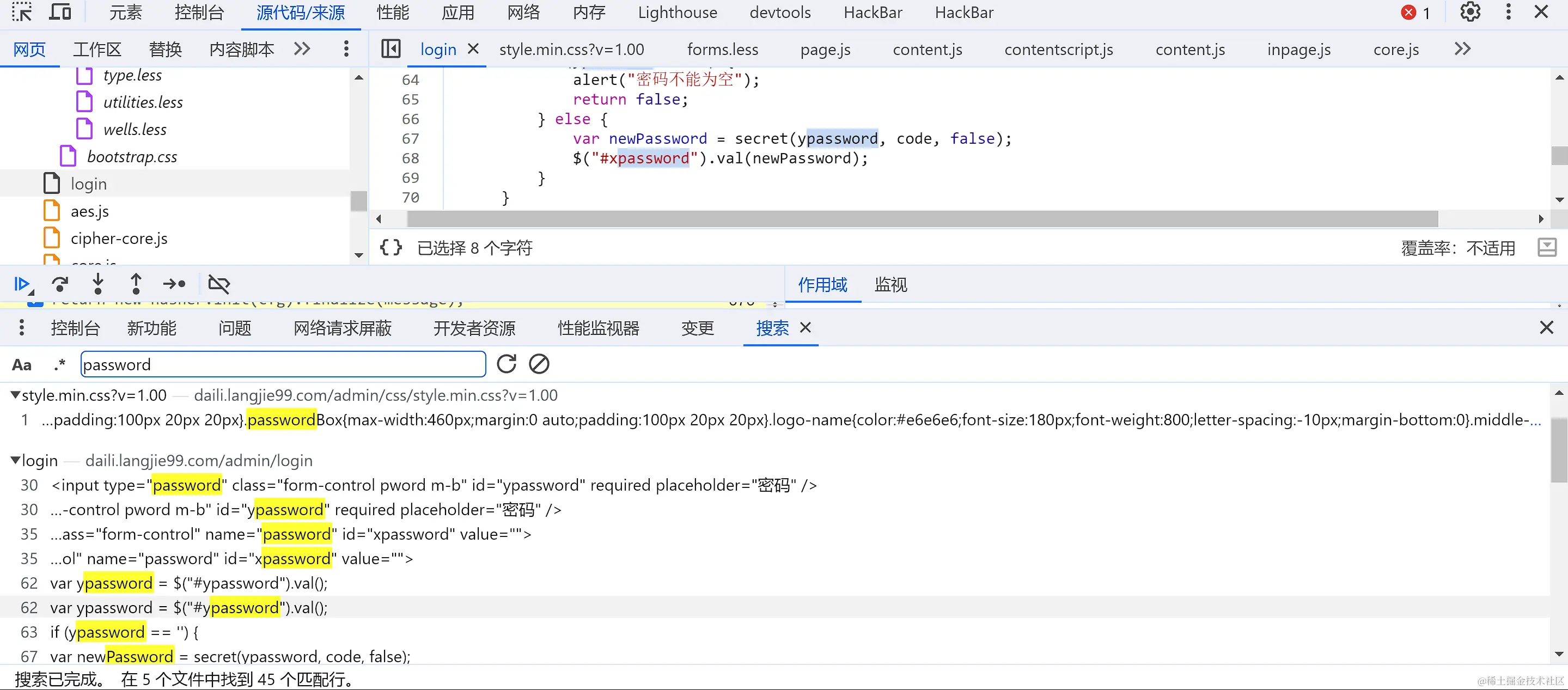The height and width of the screenshot is (690, 1568).
Task: Collapse the login search results group
Action: pyautogui.click(x=15, y=461)
